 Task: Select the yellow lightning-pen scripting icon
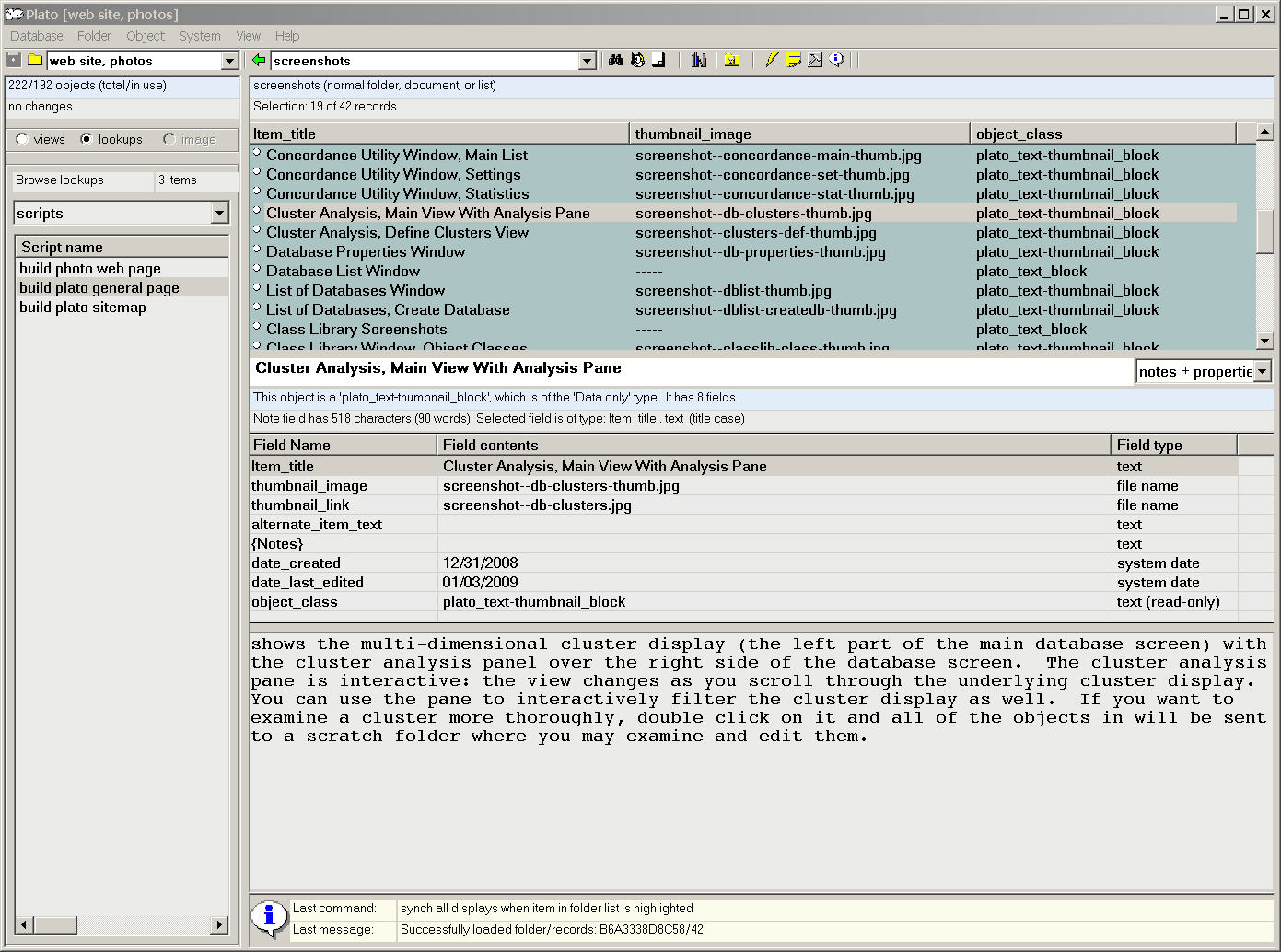point(771,60)
